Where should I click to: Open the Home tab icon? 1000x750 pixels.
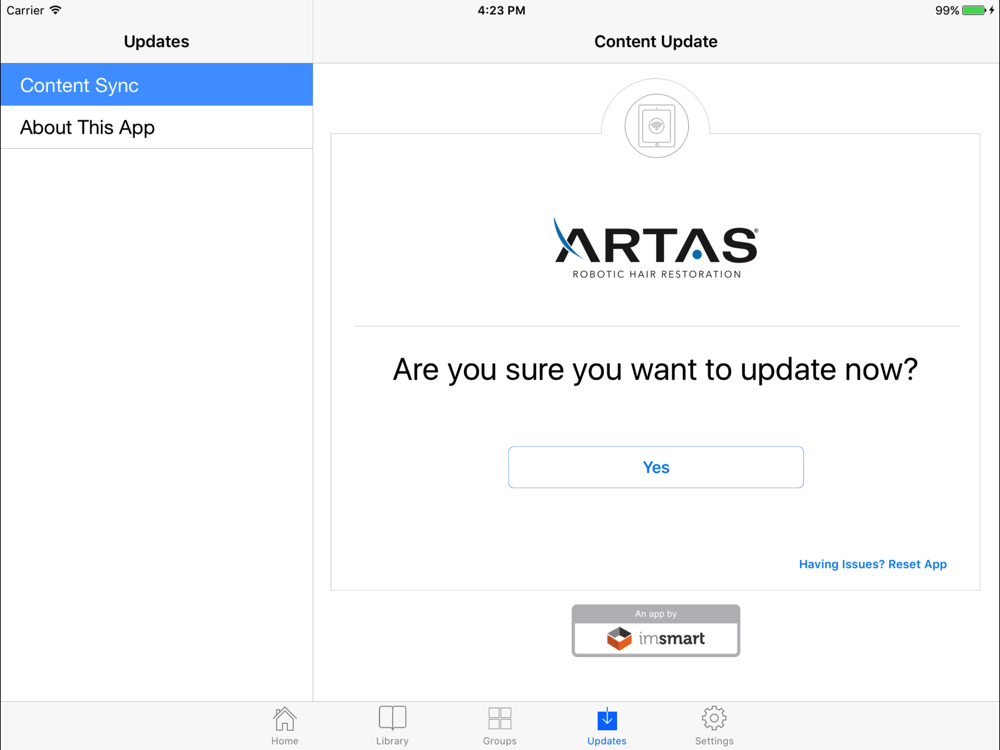click(x=284, y=719)
